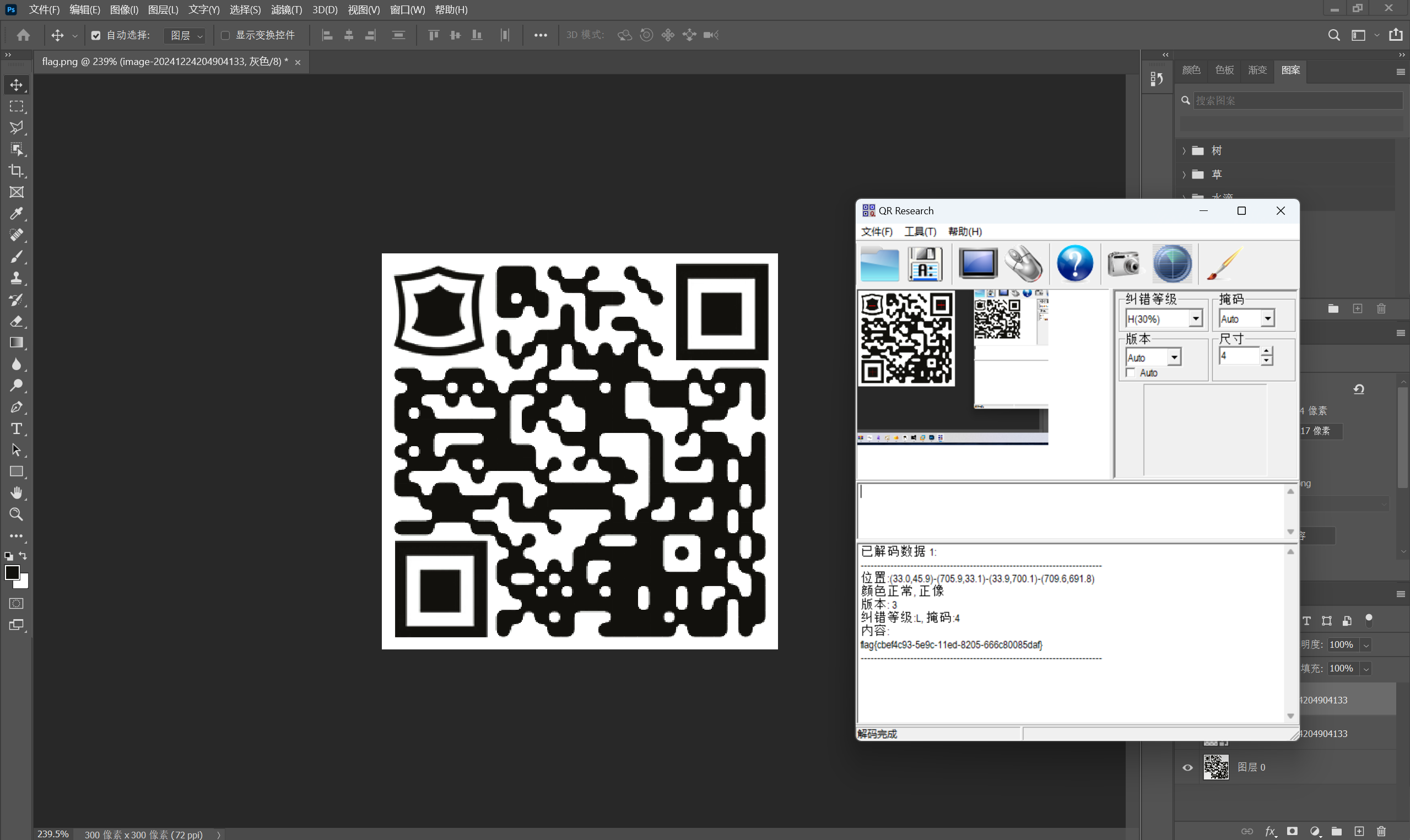Swap foreground and background colors
The width and height of the screenshot is (1410, 840).
pyautogui.click(x=23, y=556)
